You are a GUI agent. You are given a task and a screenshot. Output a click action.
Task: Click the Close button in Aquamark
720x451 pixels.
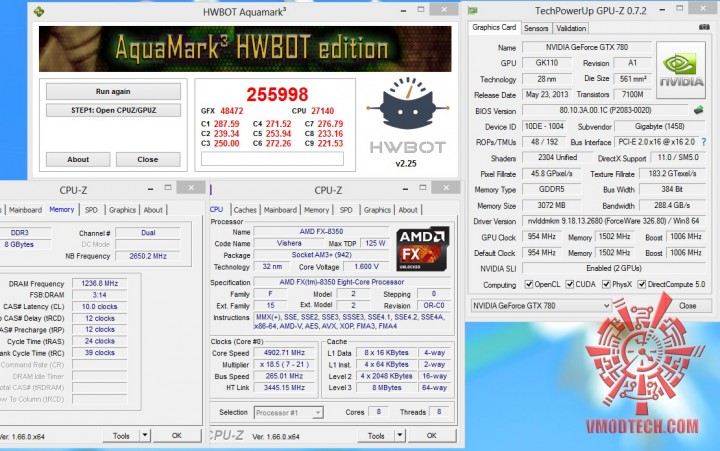click(x=148, y=159)
